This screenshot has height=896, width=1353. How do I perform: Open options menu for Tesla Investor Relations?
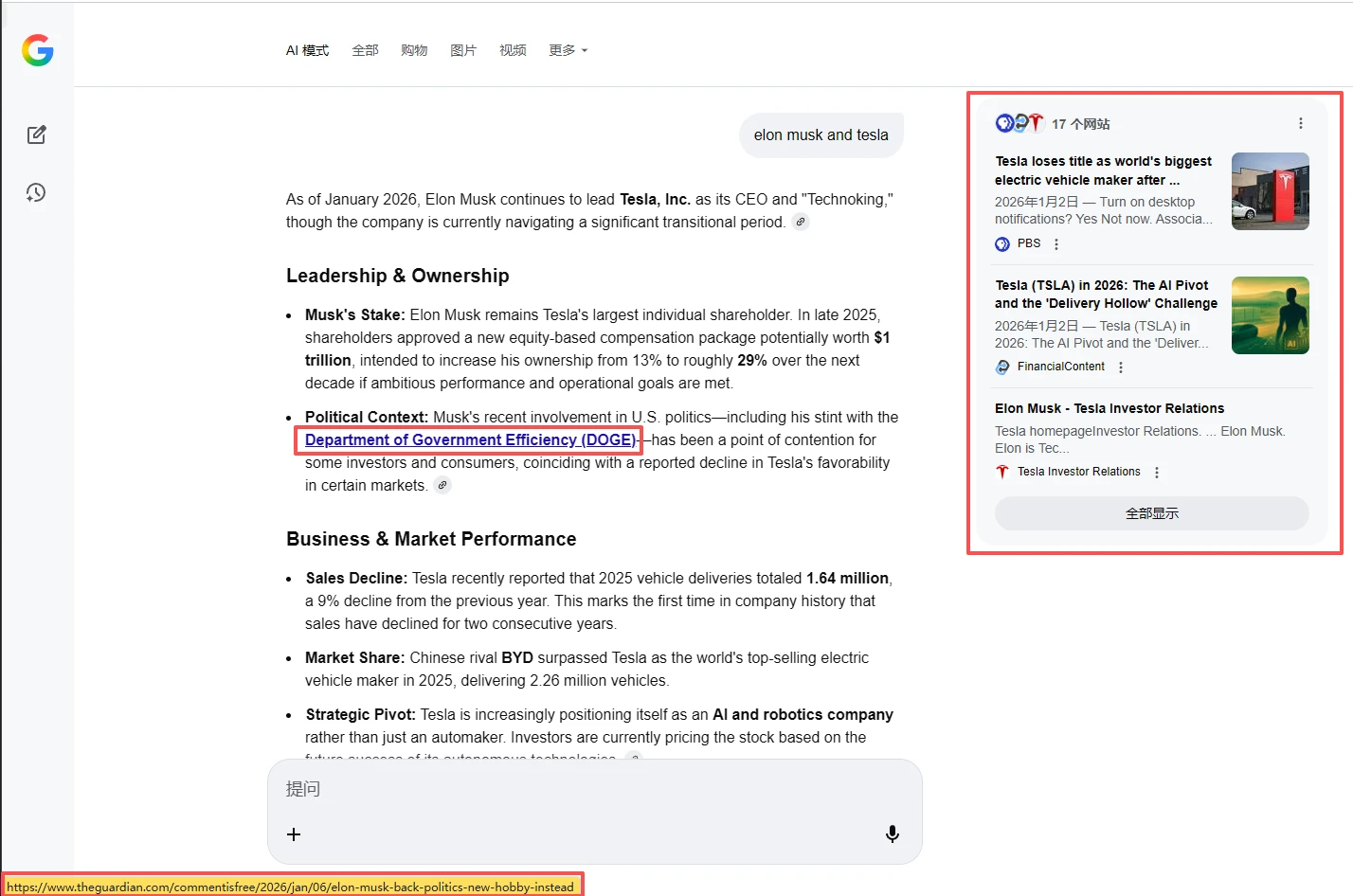tap(1157, 473)
